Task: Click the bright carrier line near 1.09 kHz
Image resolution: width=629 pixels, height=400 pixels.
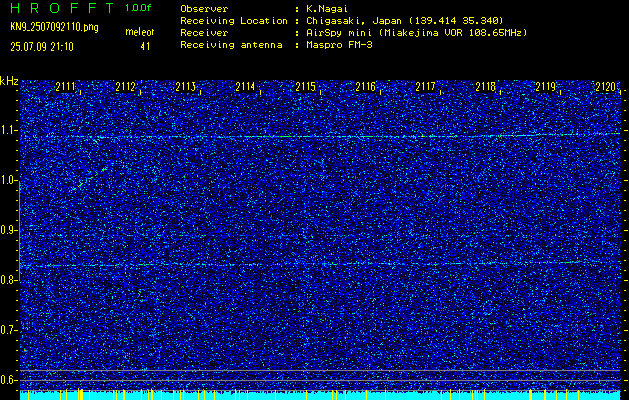Action: (x=320, y=136)
